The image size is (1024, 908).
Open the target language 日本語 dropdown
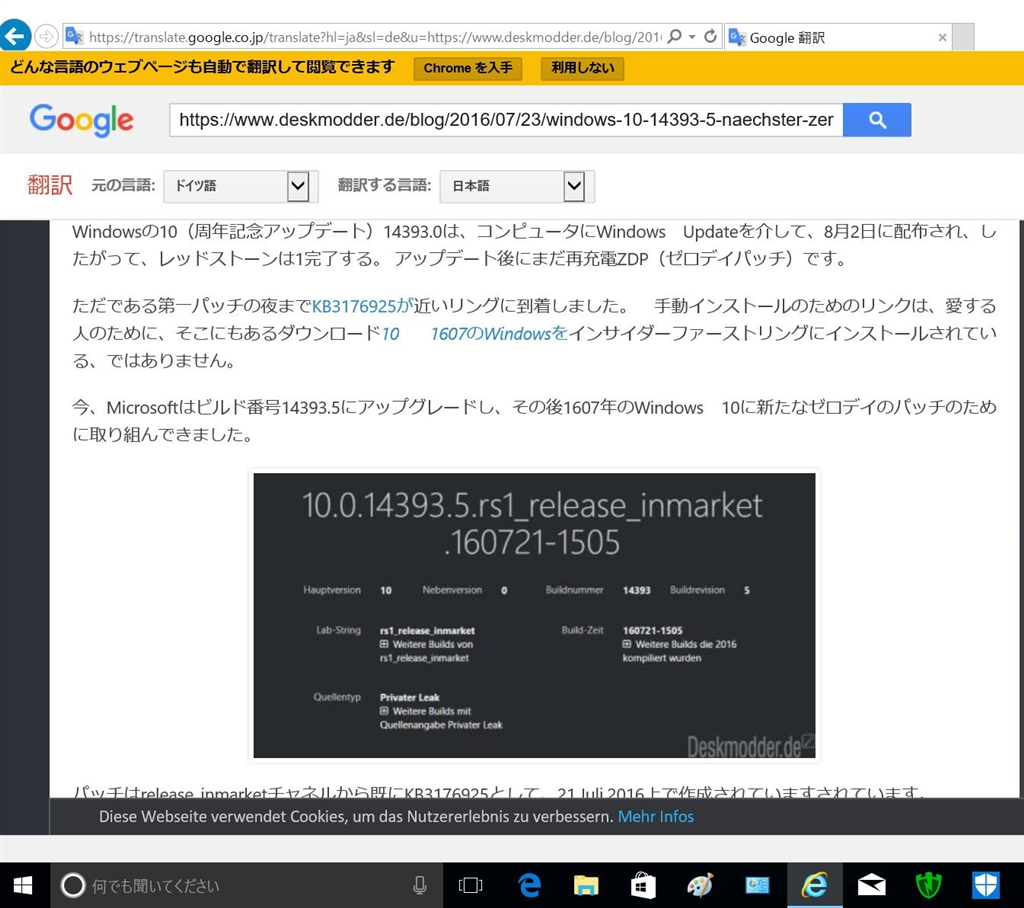click(517, 186)
